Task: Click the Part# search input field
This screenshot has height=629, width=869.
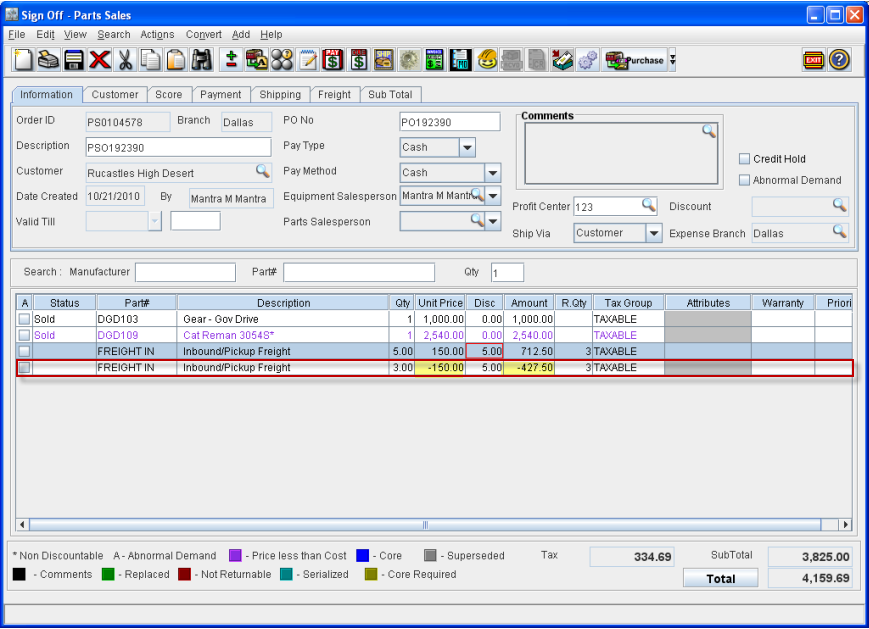Action: click(359, 272)
